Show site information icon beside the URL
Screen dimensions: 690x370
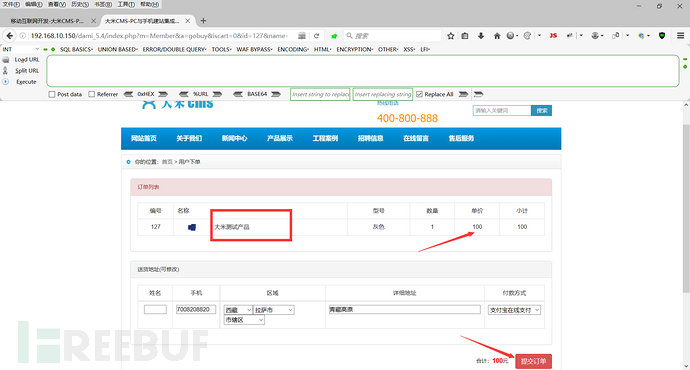tap(22, 36)
